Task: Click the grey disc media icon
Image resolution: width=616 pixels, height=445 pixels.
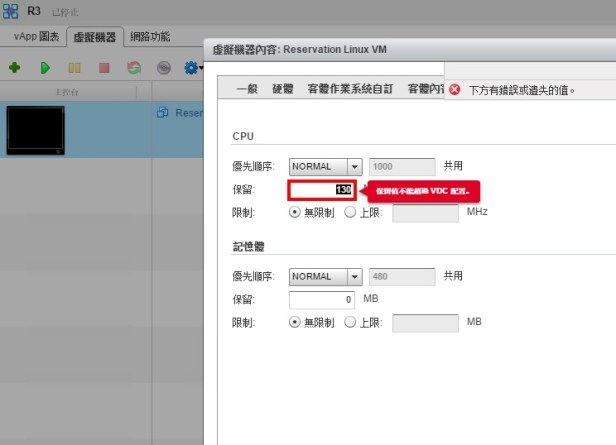Action: [164, 68]
